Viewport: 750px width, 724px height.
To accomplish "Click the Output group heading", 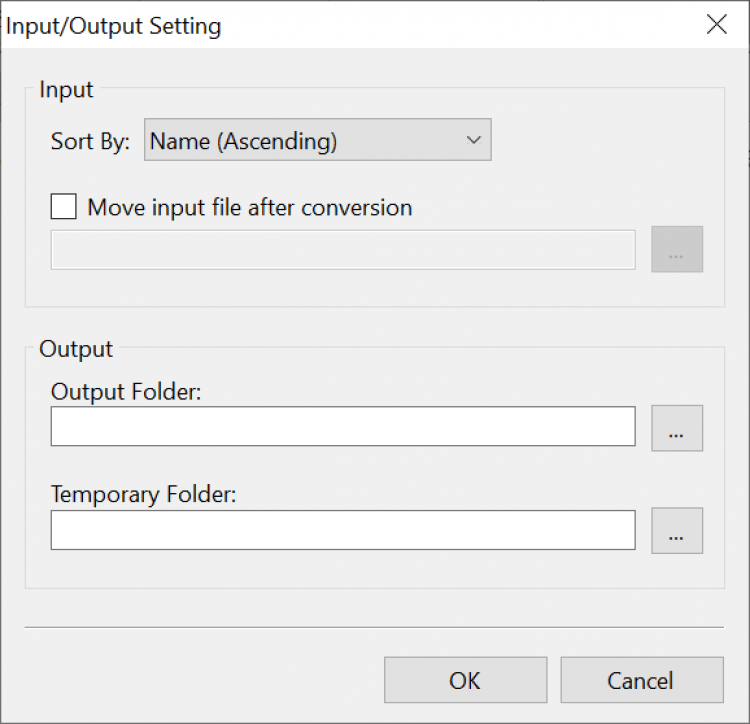I will pyautogui.click(x=76, y=349).
